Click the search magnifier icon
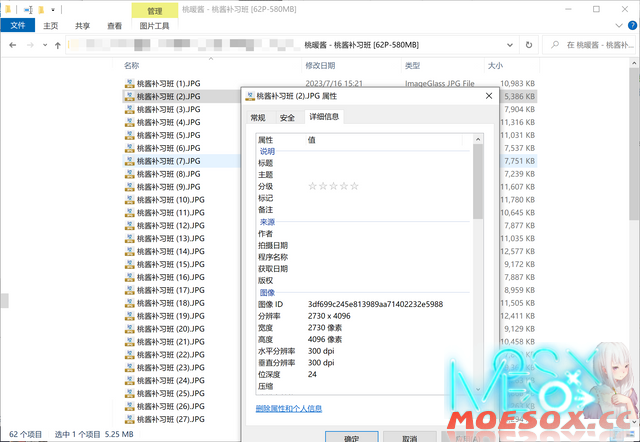Screen dimensions: 640x442 [x=555, y=45]
